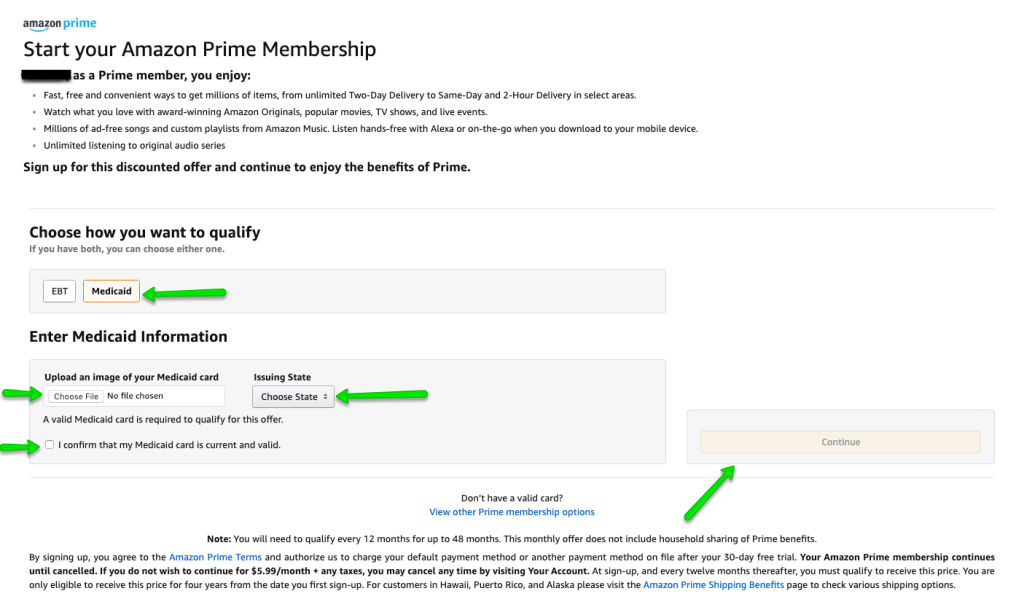Select the Medicaid qualification option
Viewport: 1024px width, 607px height.
[x=111, y=291]
